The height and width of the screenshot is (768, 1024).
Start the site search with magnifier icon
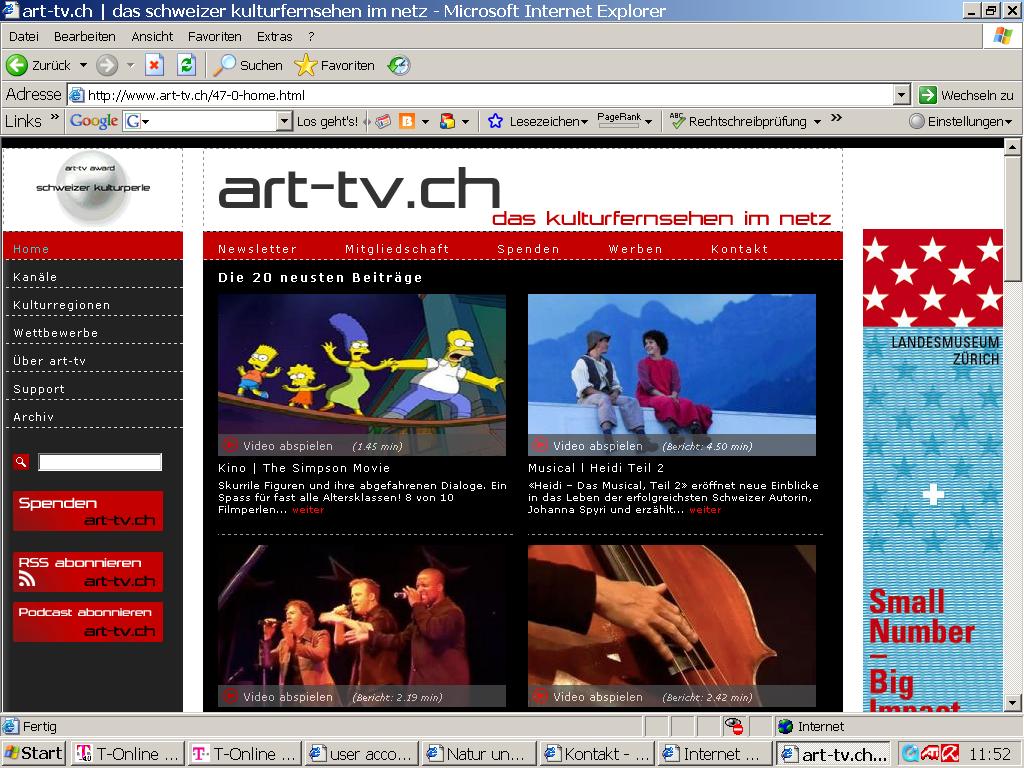pyautogui.click(x=20, y=462)
